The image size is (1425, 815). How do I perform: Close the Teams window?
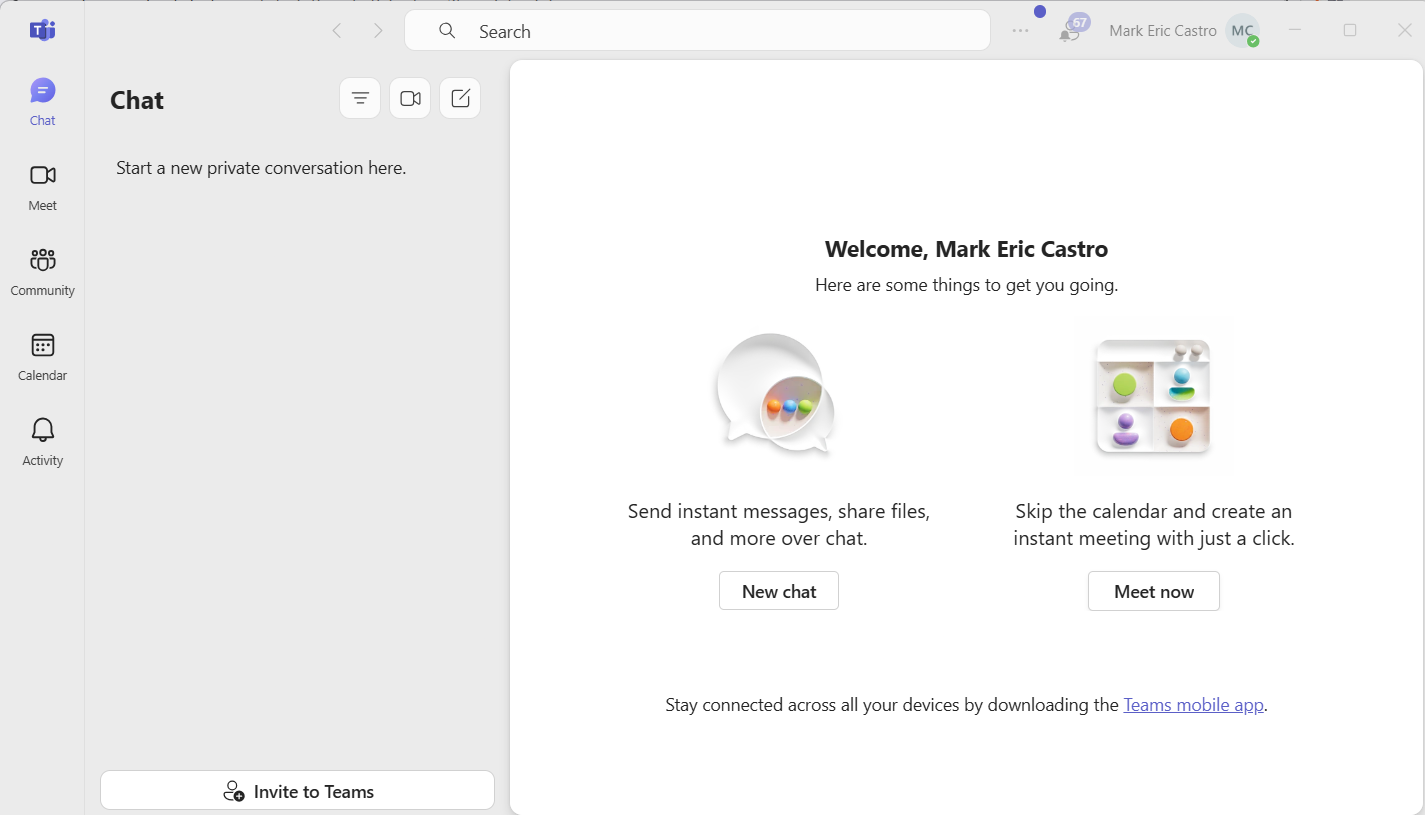[x=1404, y=30]
